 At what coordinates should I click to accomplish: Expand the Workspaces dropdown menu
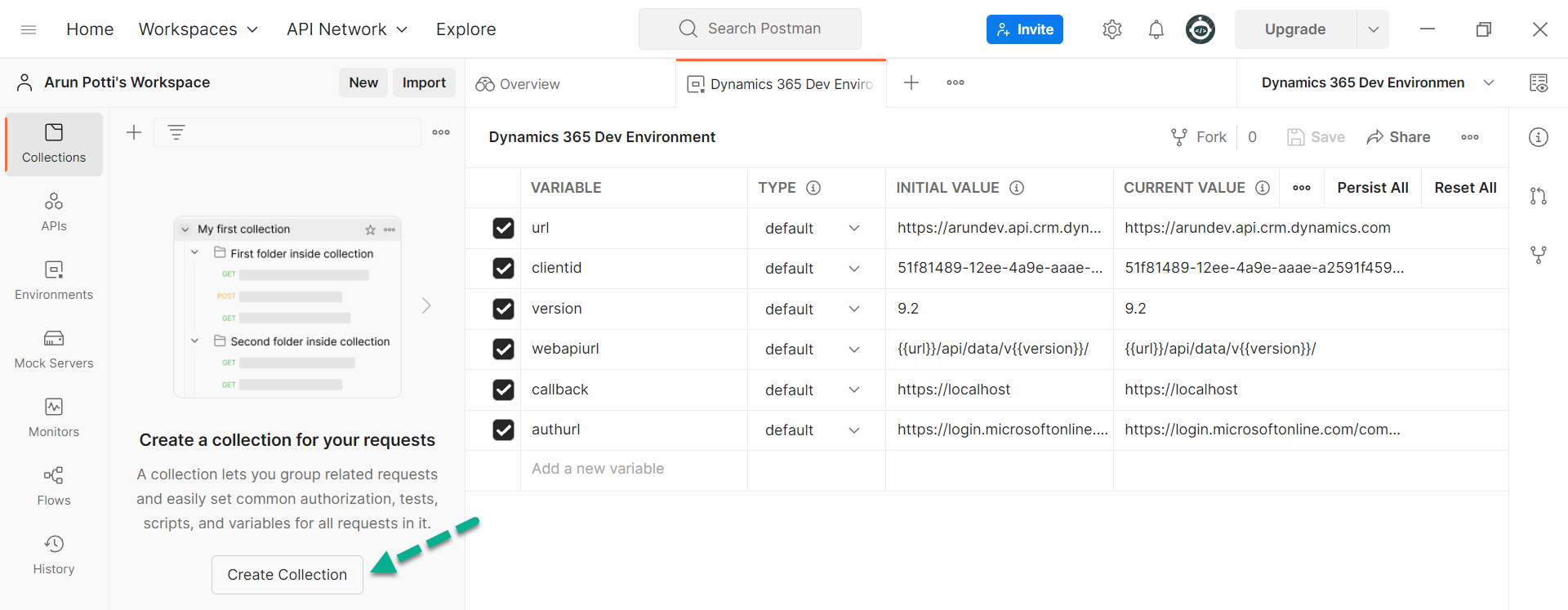click(x=198, y=29)
